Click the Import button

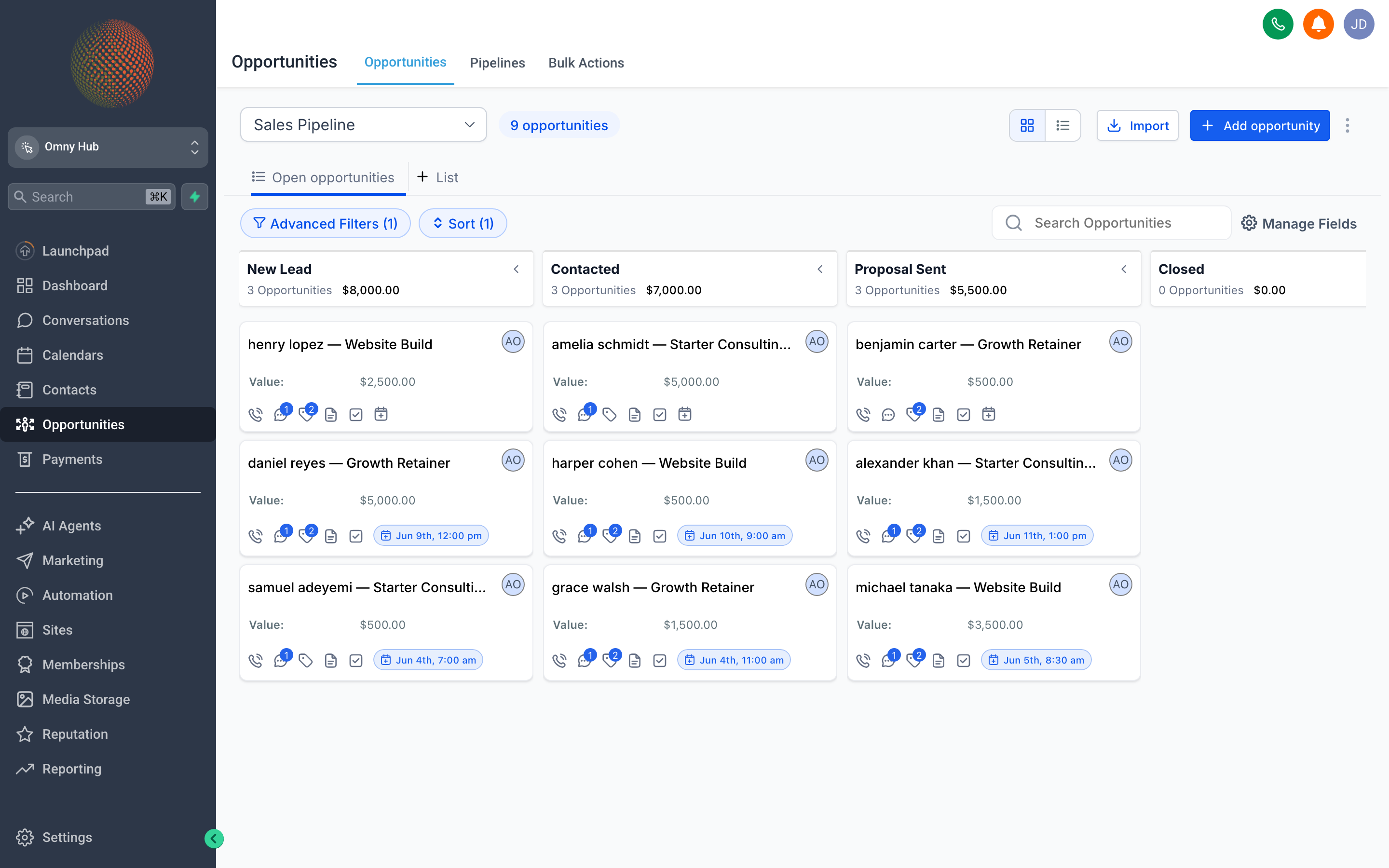(x=1137, y=126)
